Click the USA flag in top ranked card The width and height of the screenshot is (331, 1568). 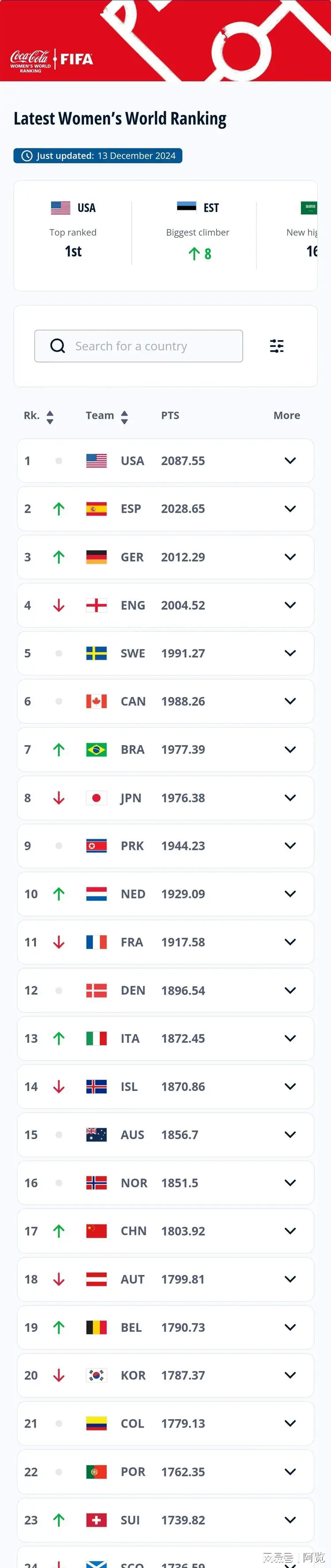coord(60,208)
